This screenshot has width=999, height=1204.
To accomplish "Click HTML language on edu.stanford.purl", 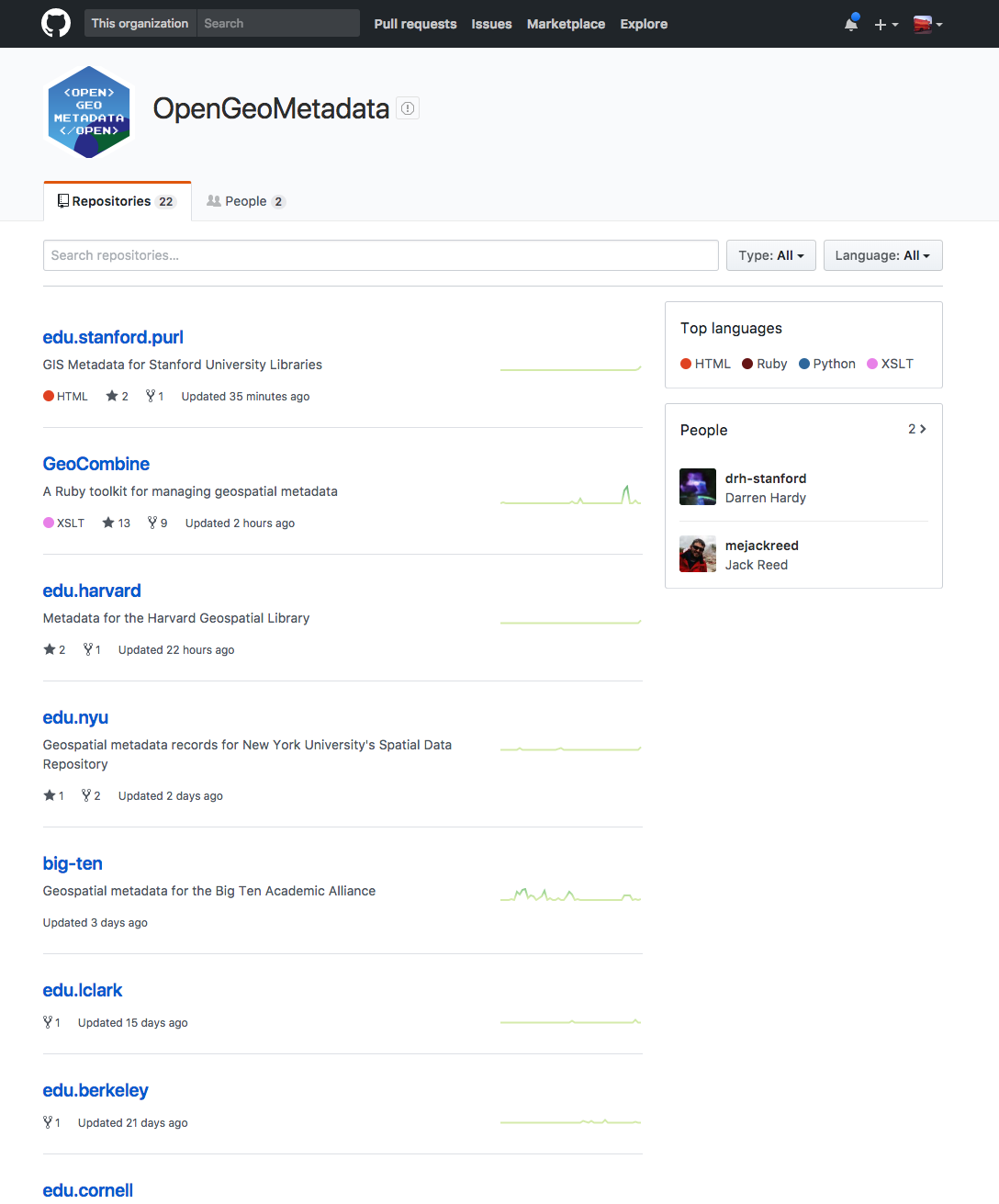I will pos(65,396).
